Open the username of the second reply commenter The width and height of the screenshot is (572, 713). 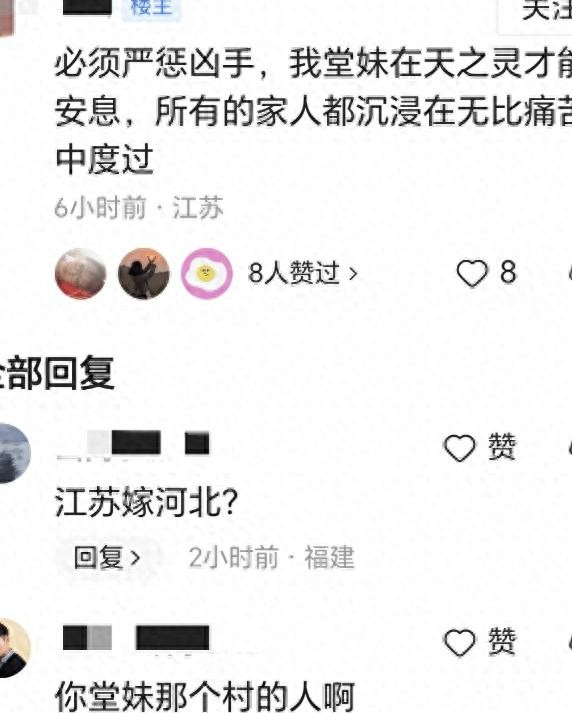click(x=136, y=638)
